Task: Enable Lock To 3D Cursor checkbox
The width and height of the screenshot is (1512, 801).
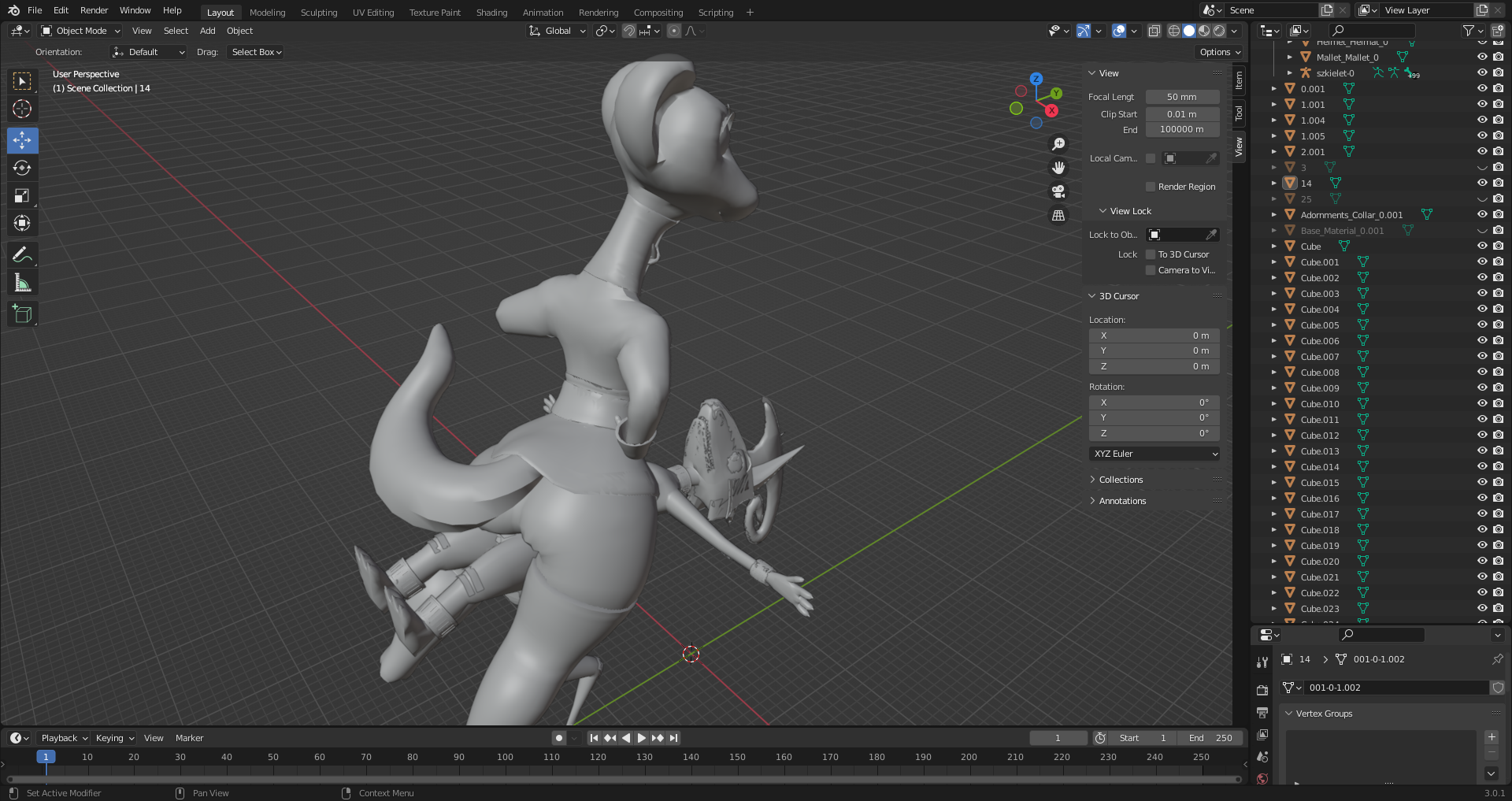Action: pos(1150,254)
